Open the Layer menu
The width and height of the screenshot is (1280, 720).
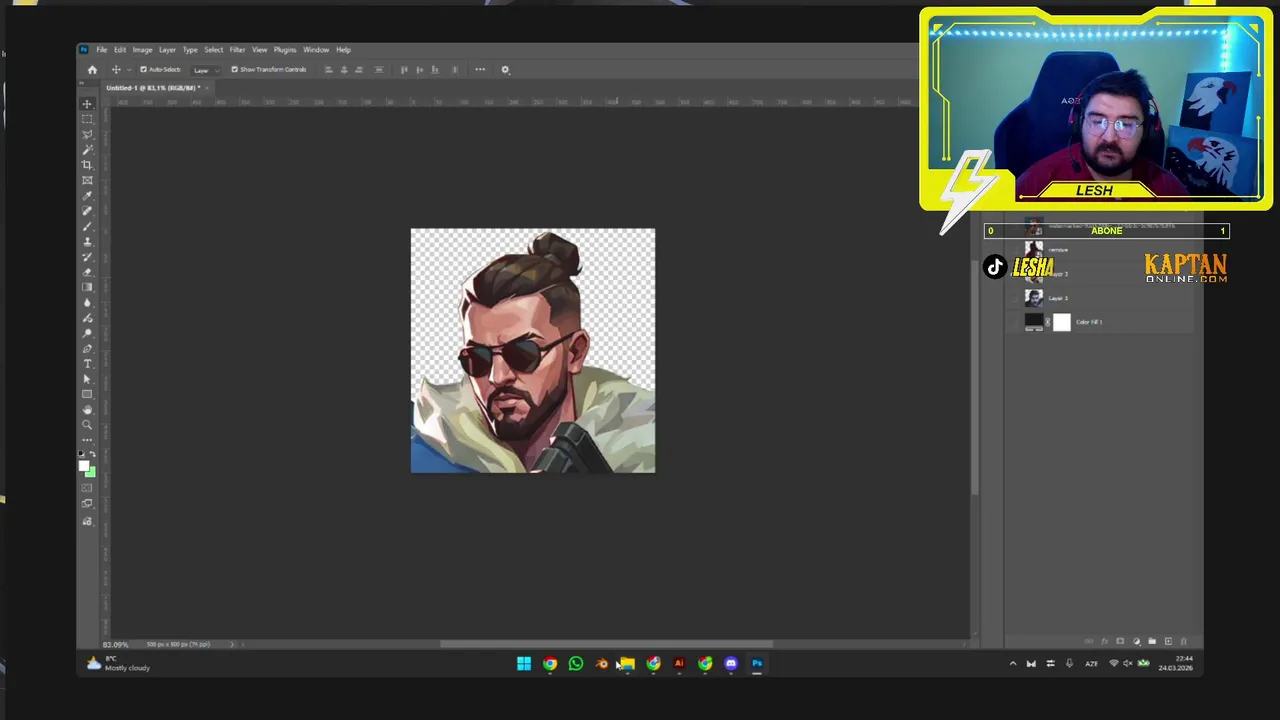click(x=167, y=49)
